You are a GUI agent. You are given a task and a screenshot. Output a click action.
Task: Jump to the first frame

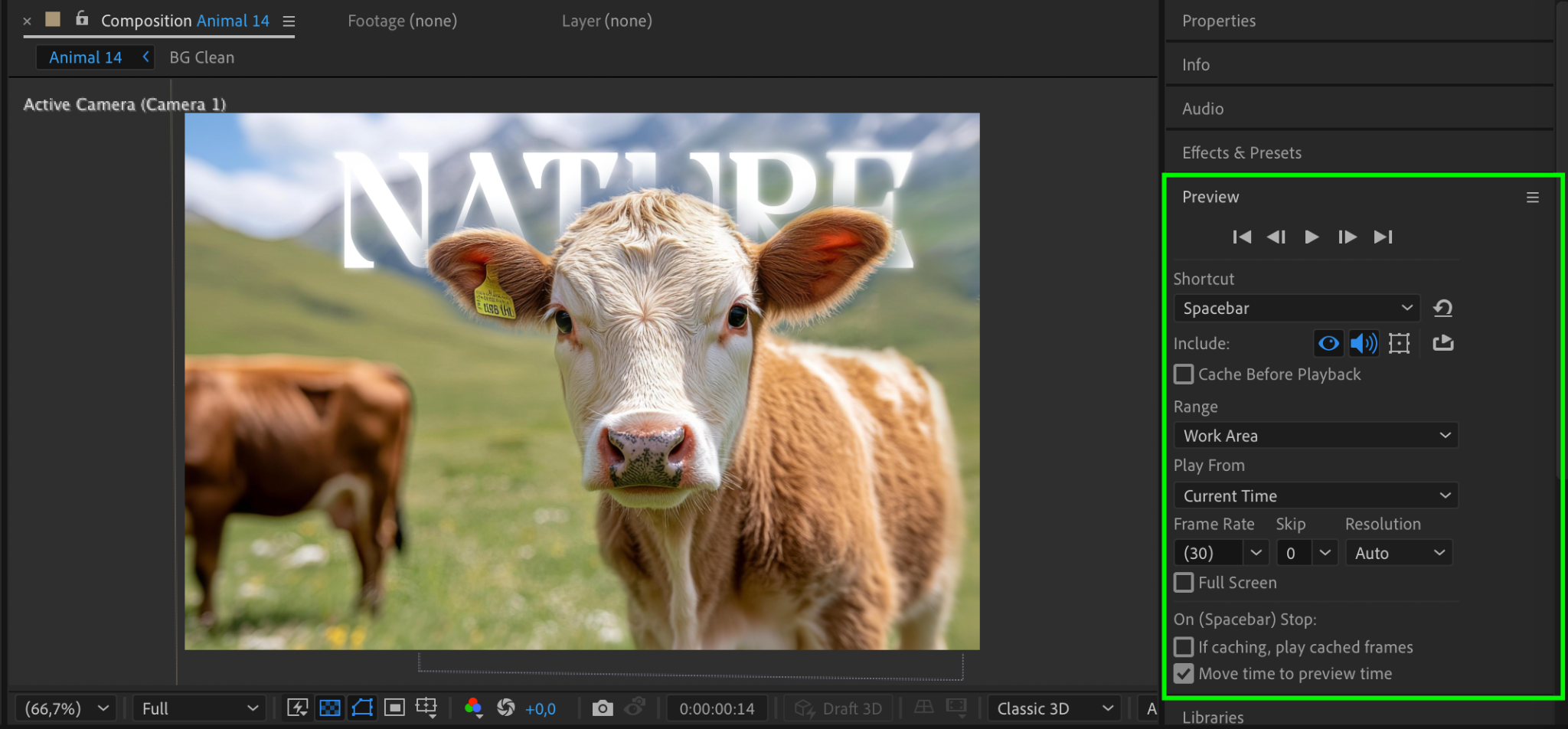[x=1242, y=237]
